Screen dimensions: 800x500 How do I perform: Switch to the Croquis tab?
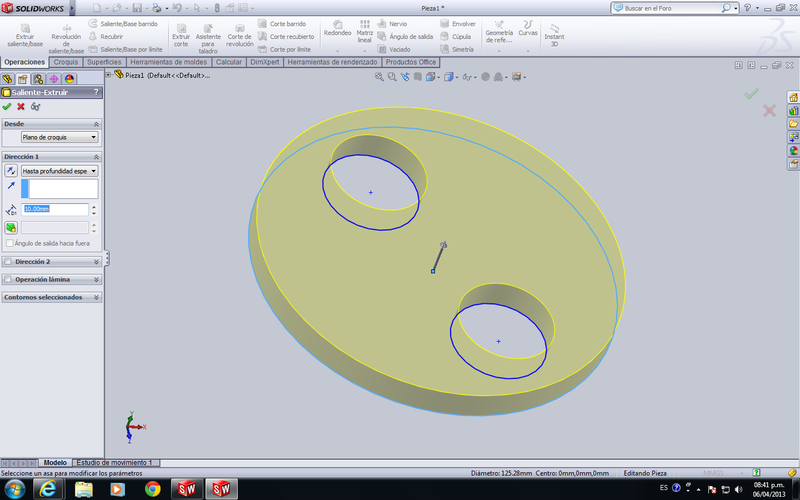point(66,62)
